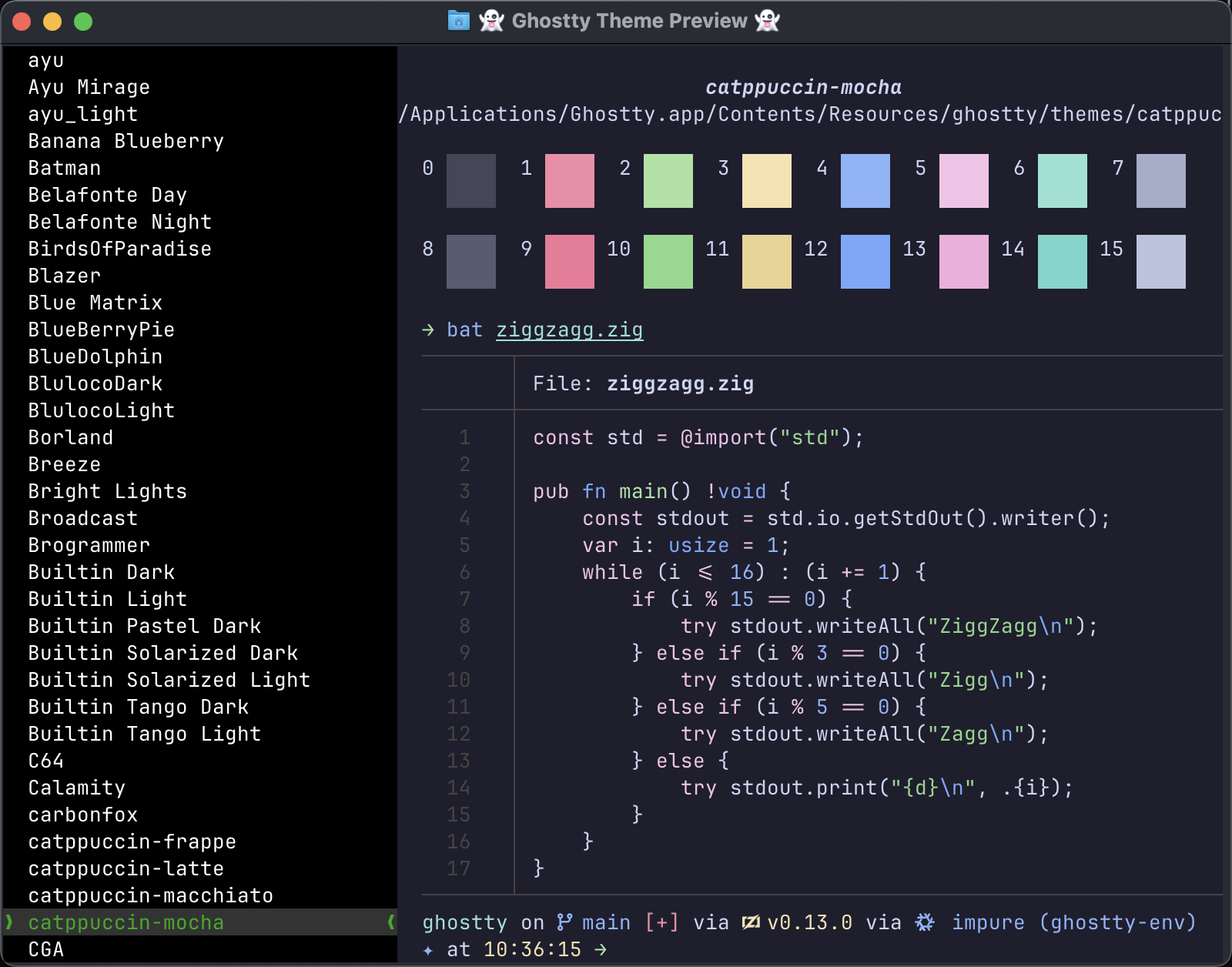
Task: Click the git branch icon before main
Action: coord(565,922)
